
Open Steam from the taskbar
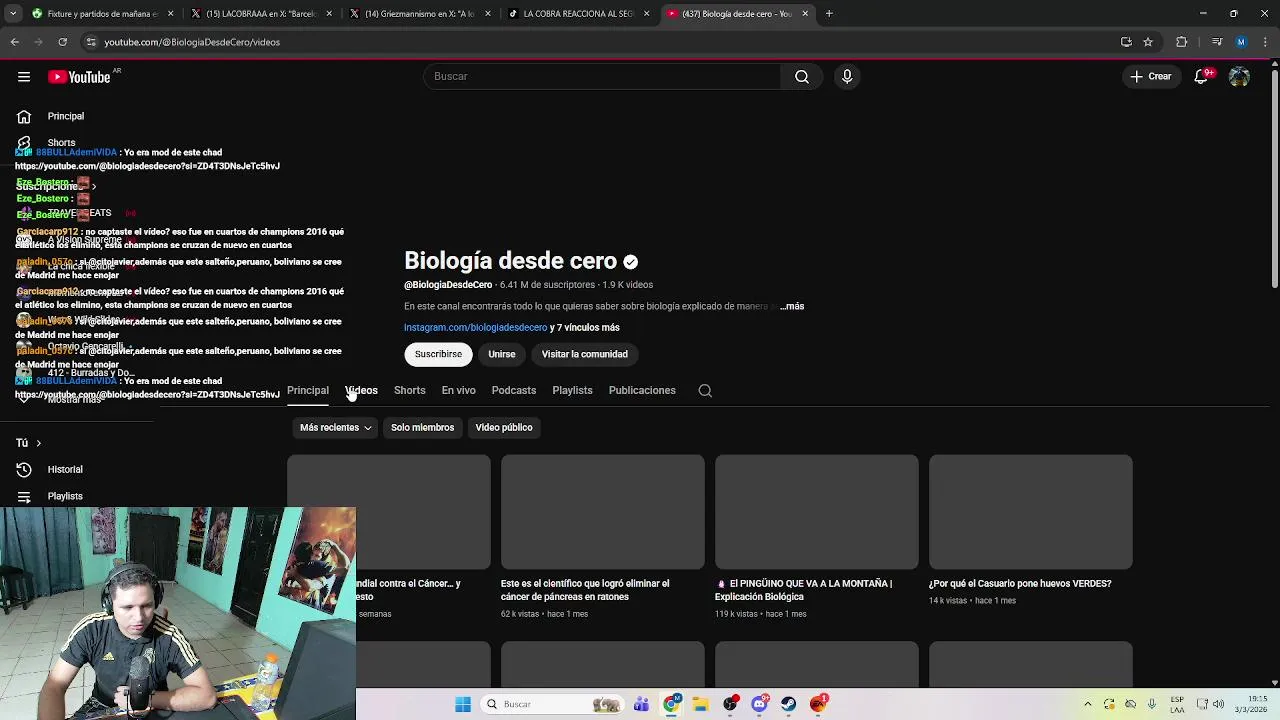tap(789, 704)
